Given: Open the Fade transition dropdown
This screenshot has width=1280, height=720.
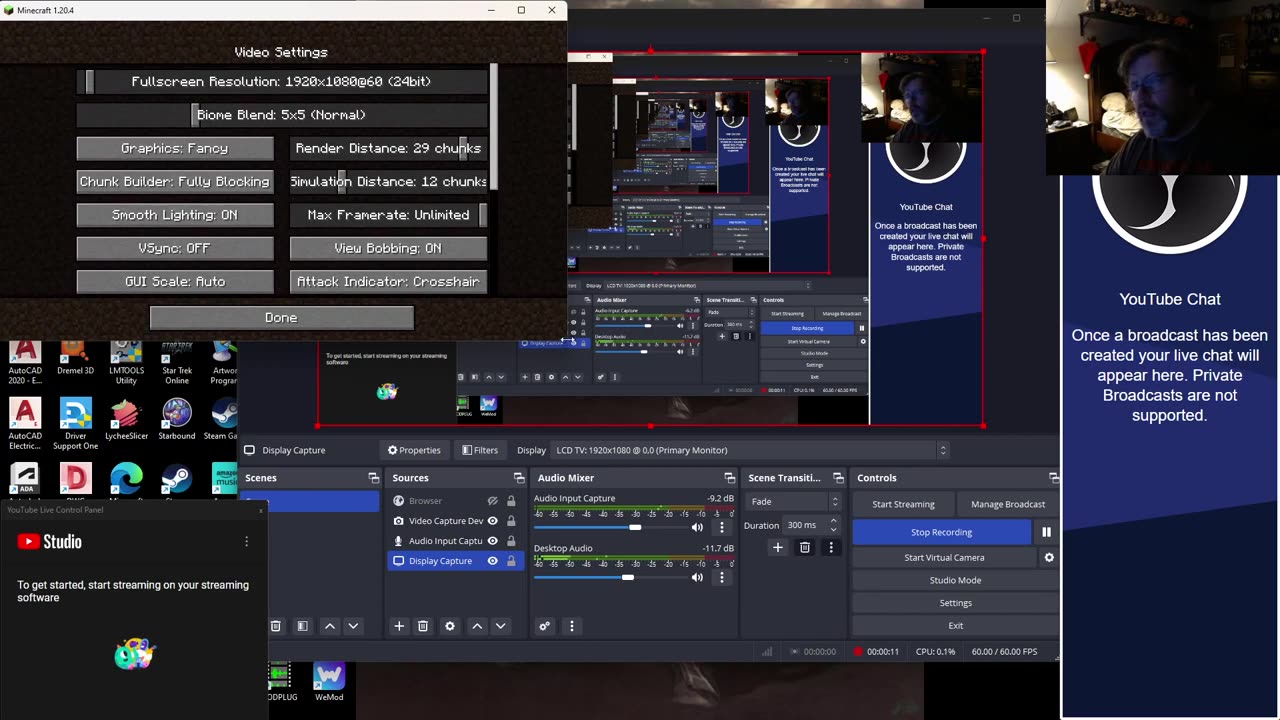Looking at the screenshot, I should 794,501.
